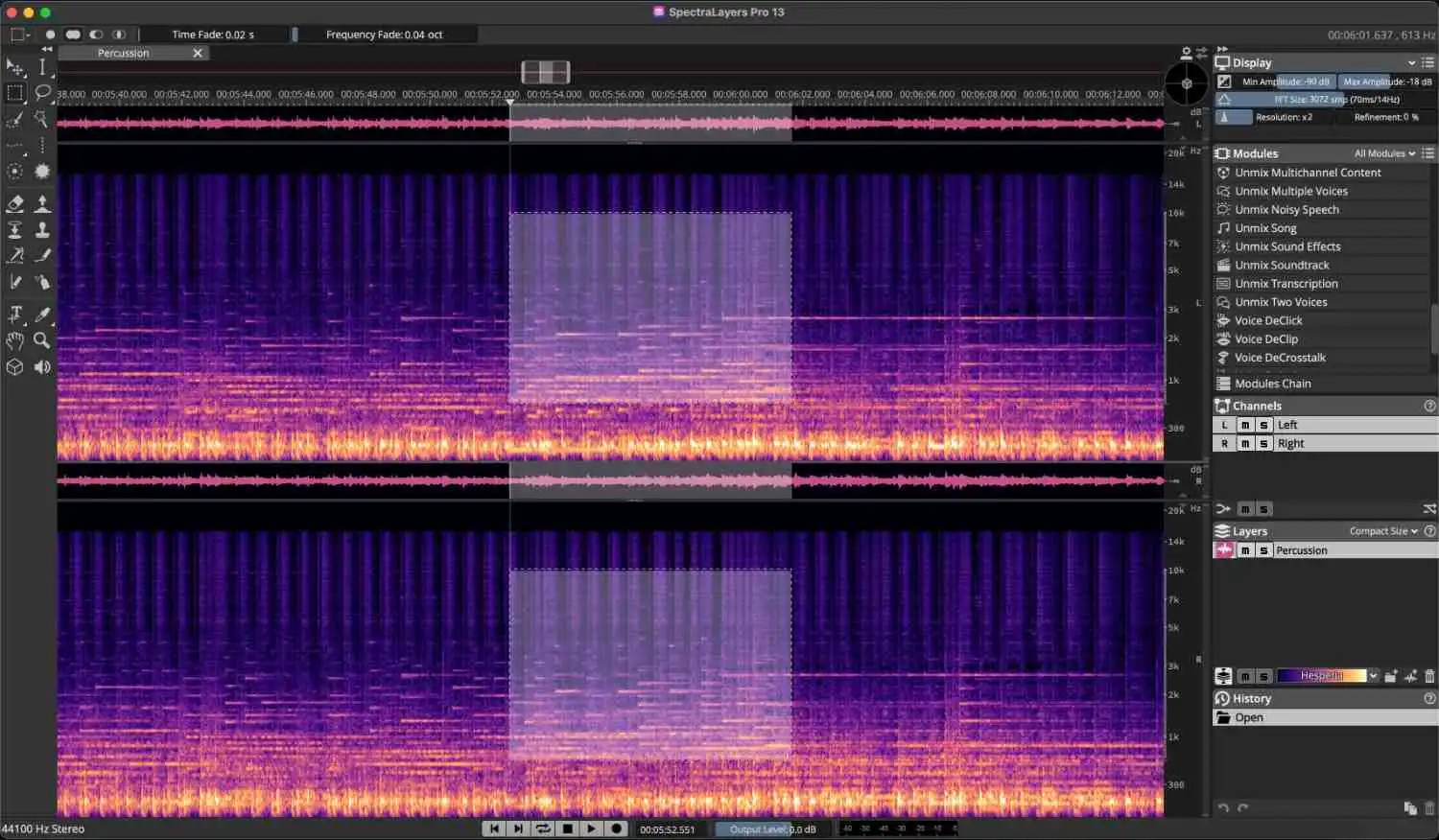Select the rectangular selection tool
Image resolution: width=1439 pixels, height=840 pixels.
point(14,93)
